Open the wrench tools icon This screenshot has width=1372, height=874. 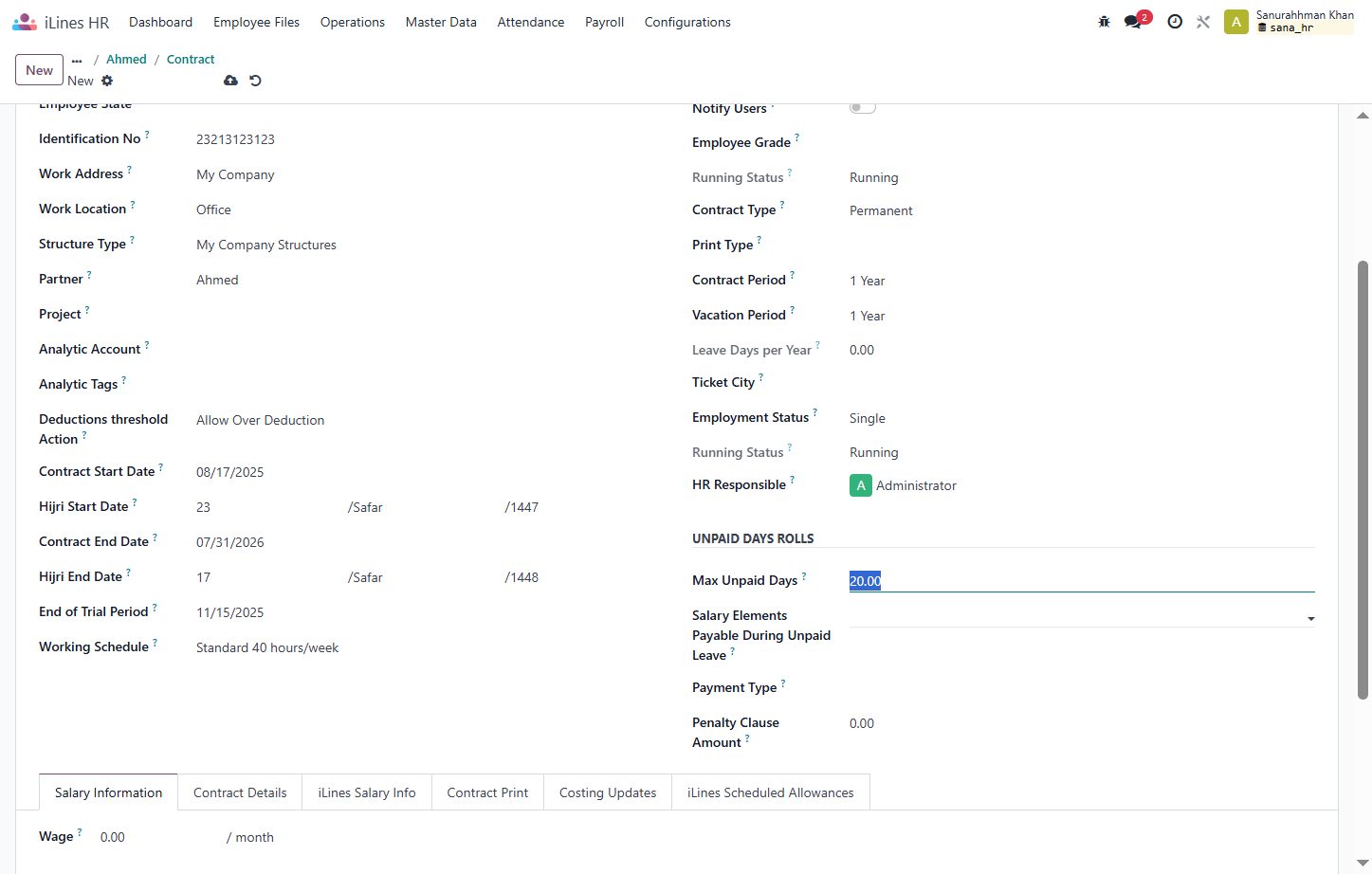(x=1203, y=22)
